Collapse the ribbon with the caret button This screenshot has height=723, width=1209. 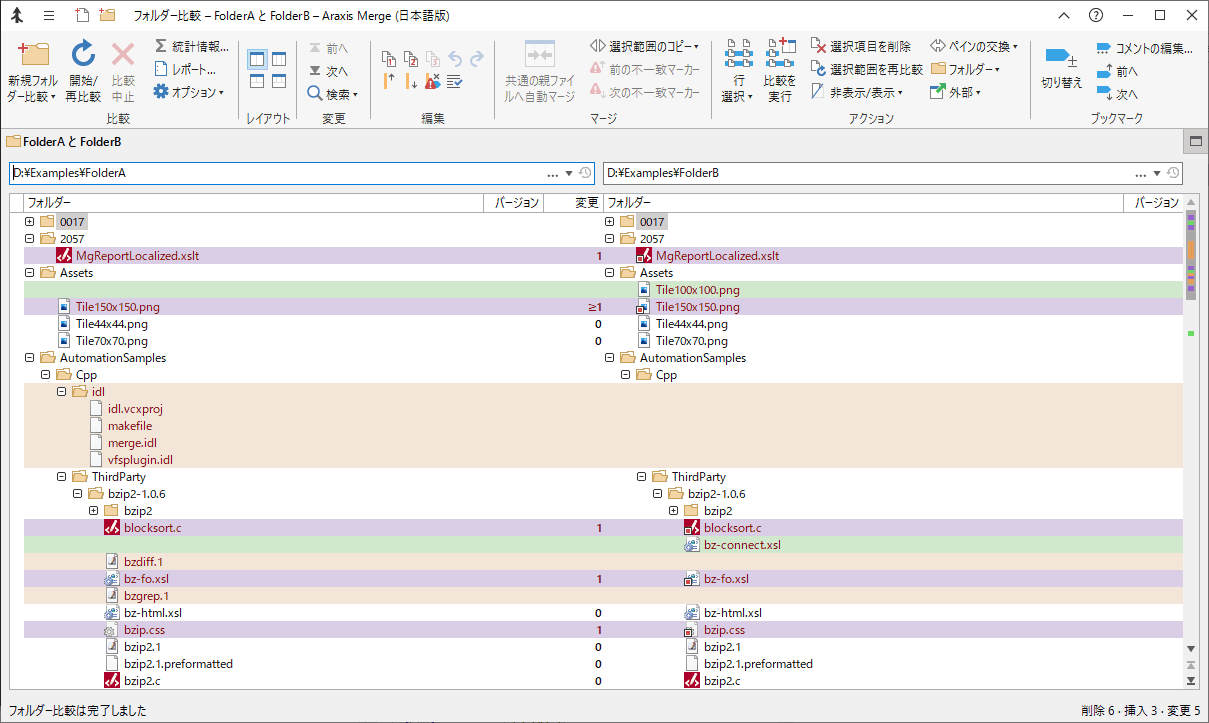click(x=1062, y=16)
